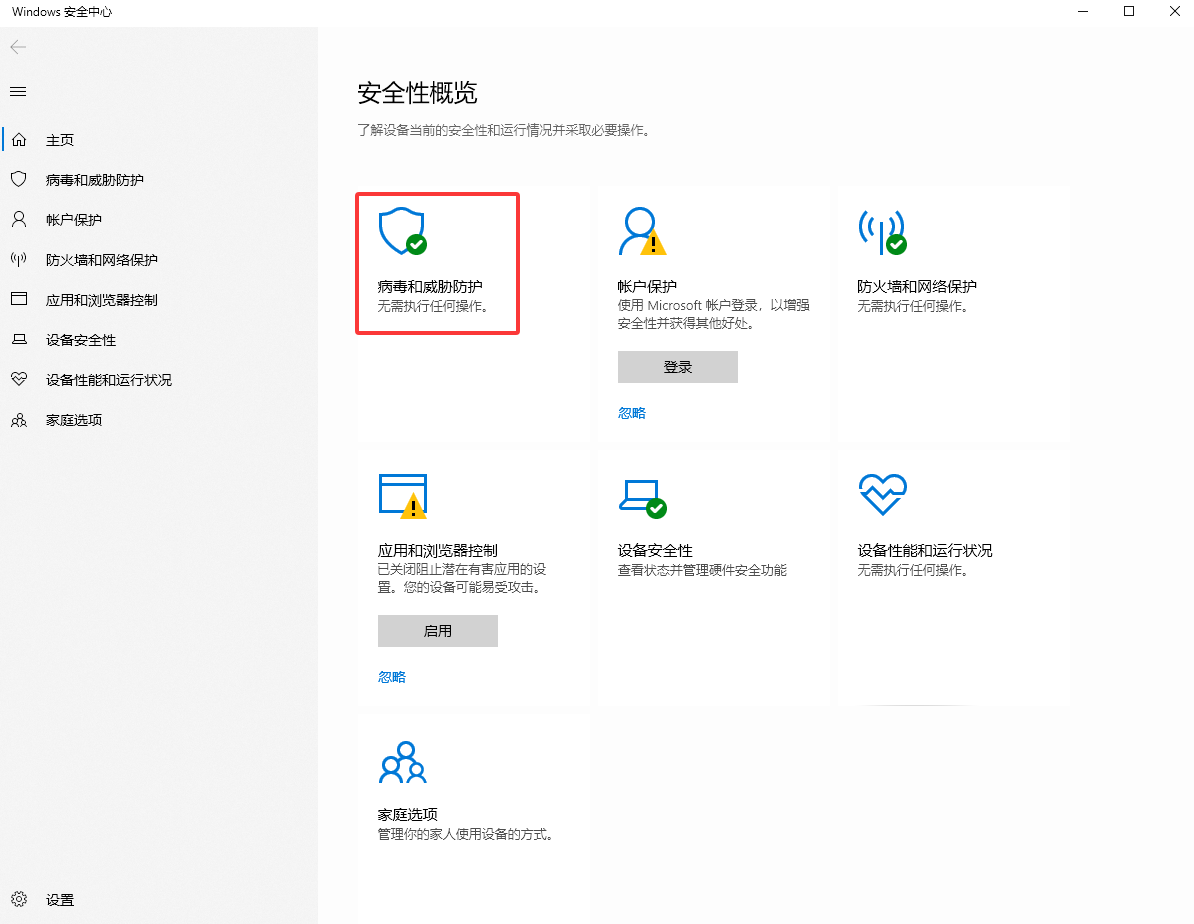The height and width of the screenshot is (924, 1194).
Task: Click the 帐户保护 tile title
Action: [x=647, y=286]
